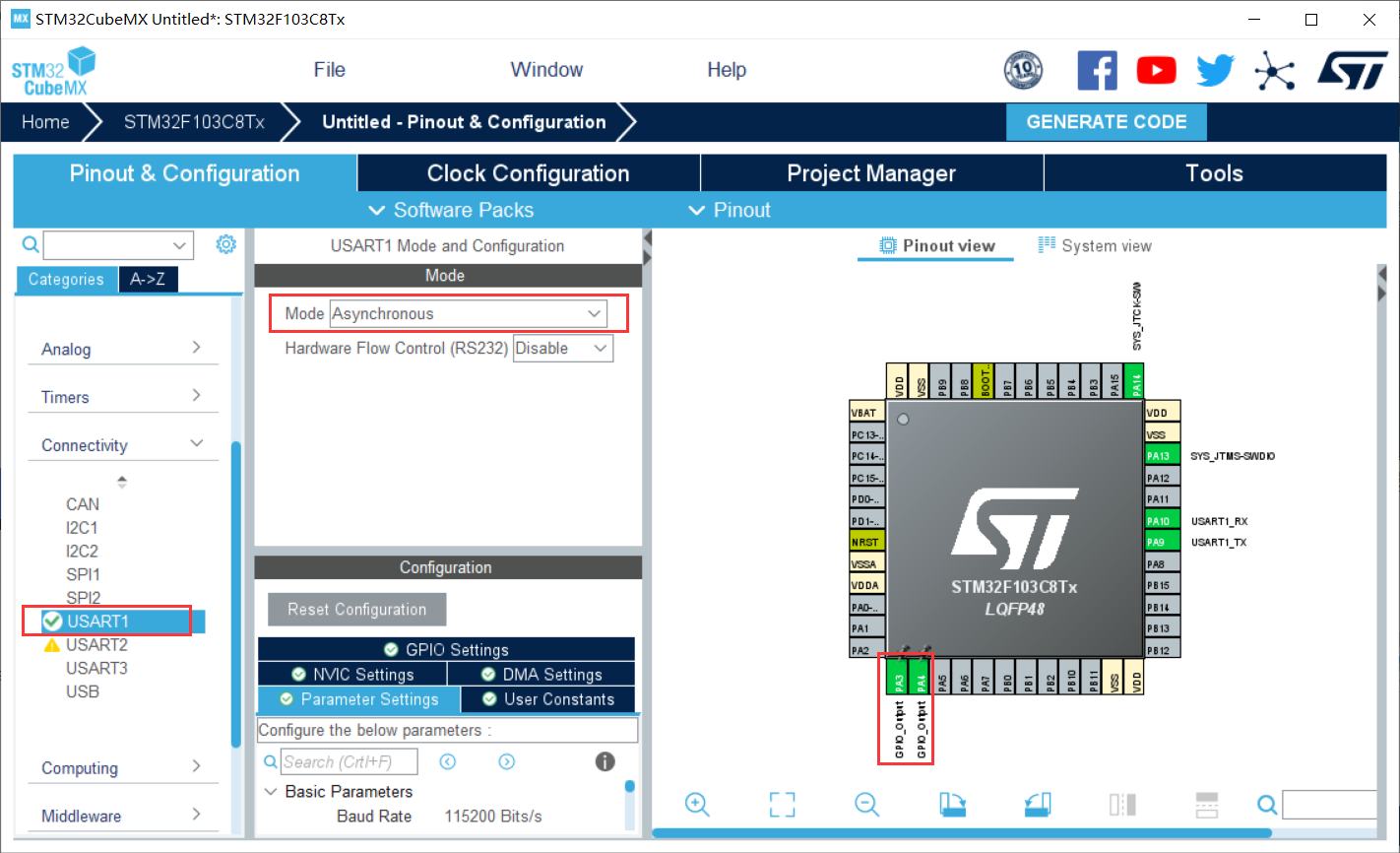Open the YouTube icon link
Viewport: 1400px width, 853px height.
click(1156, 71)
